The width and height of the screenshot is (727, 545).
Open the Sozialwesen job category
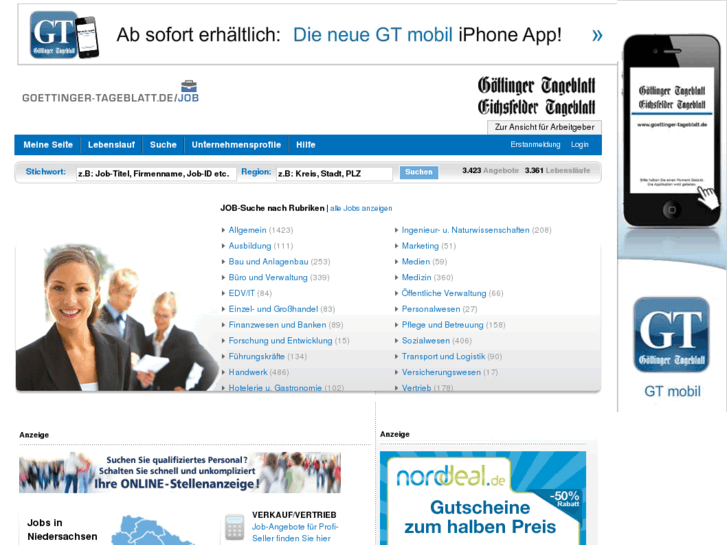[x=426, y=340]
